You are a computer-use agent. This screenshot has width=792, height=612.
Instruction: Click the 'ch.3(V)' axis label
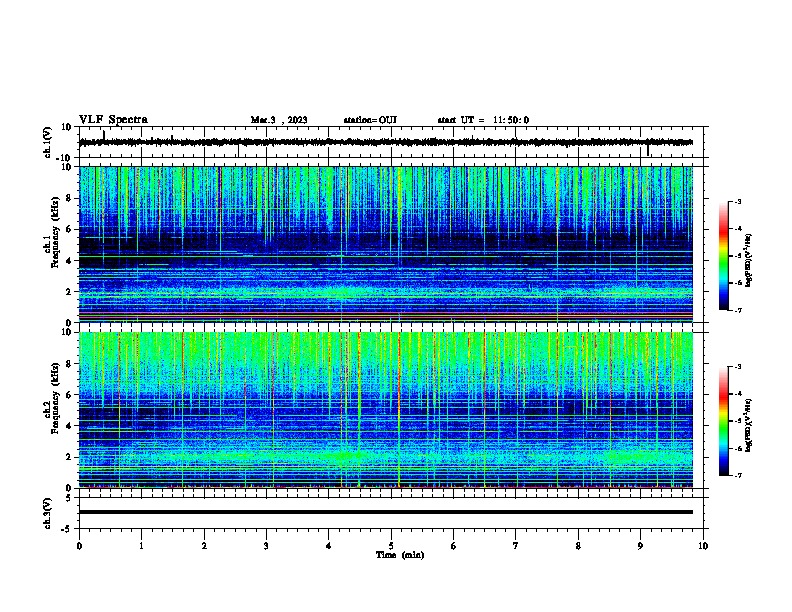click(x=47, y=514)
